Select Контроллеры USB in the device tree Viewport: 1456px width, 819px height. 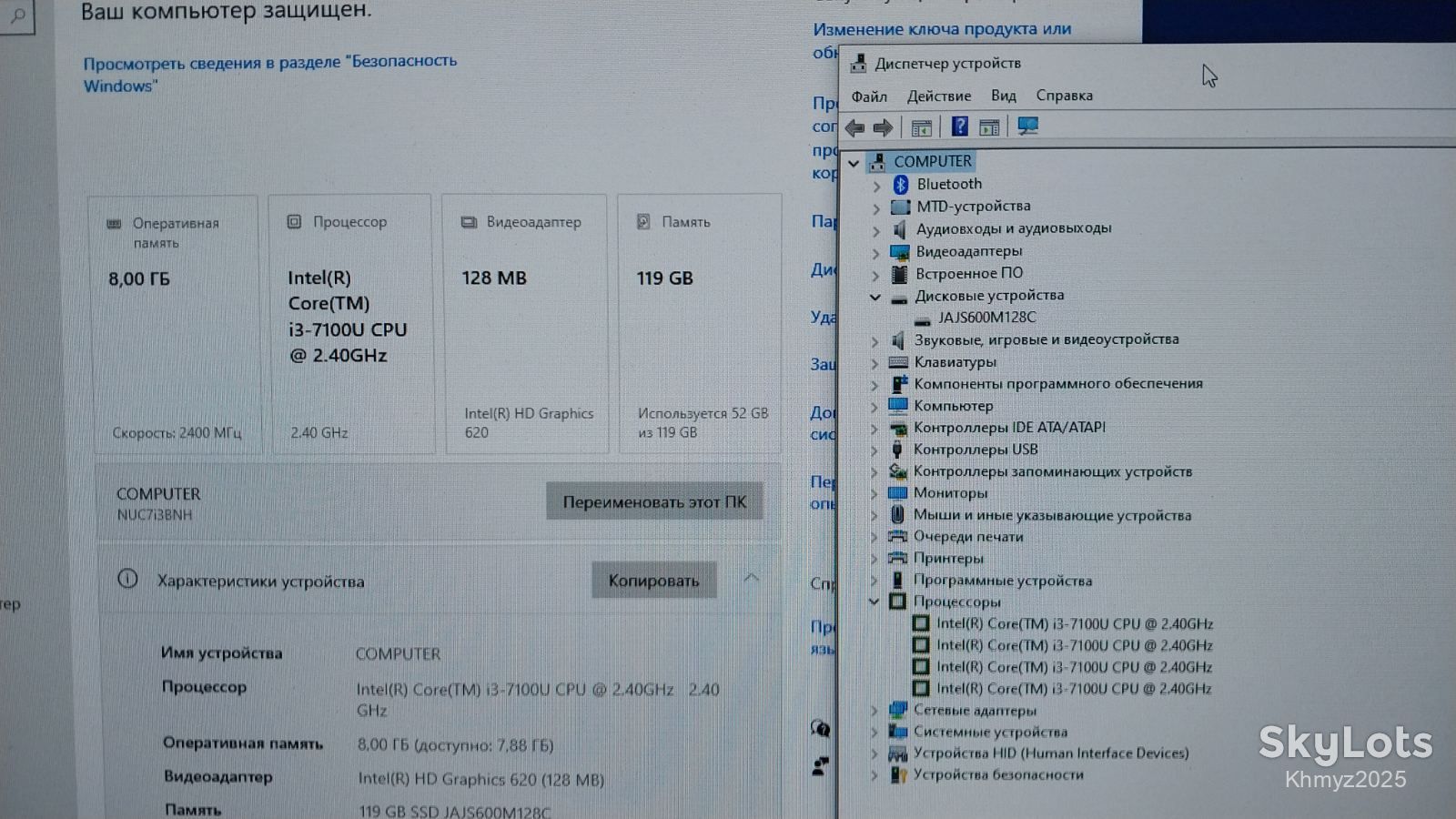[976, 450]
